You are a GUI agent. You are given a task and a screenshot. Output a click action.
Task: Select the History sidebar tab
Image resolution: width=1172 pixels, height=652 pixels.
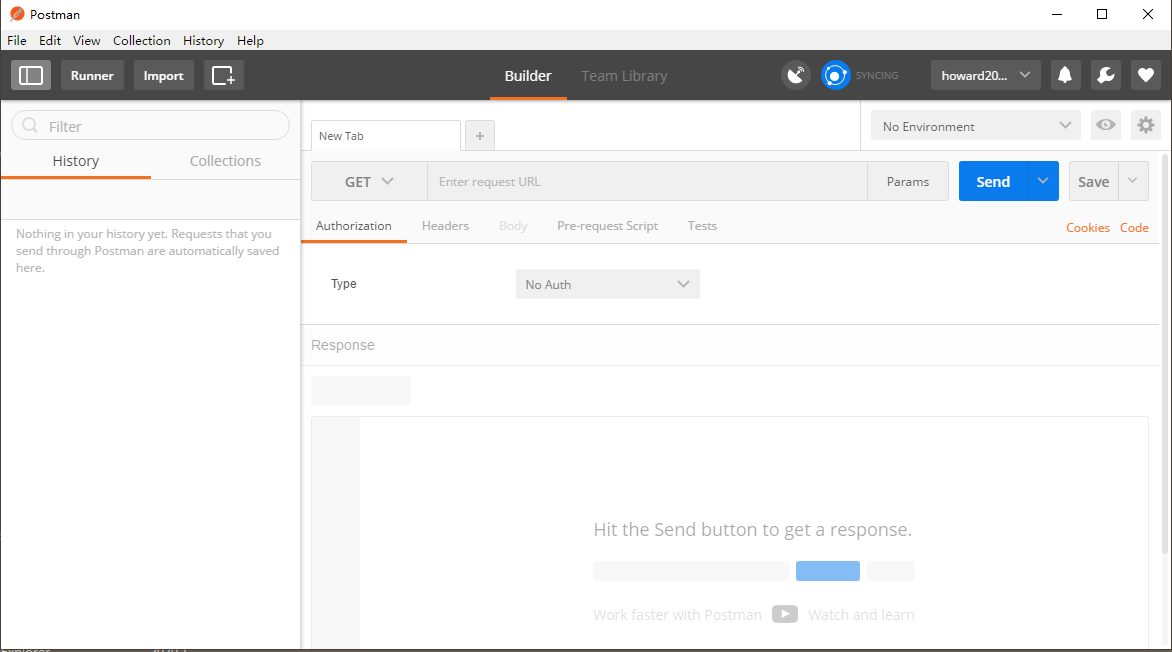[75, 161]
